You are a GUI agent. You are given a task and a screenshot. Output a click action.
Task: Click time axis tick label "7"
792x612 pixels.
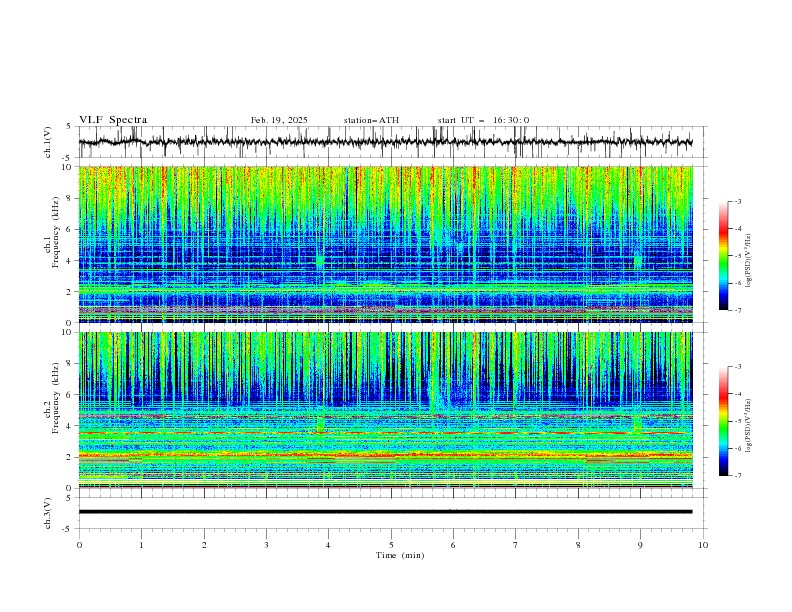tap(516, 545)
